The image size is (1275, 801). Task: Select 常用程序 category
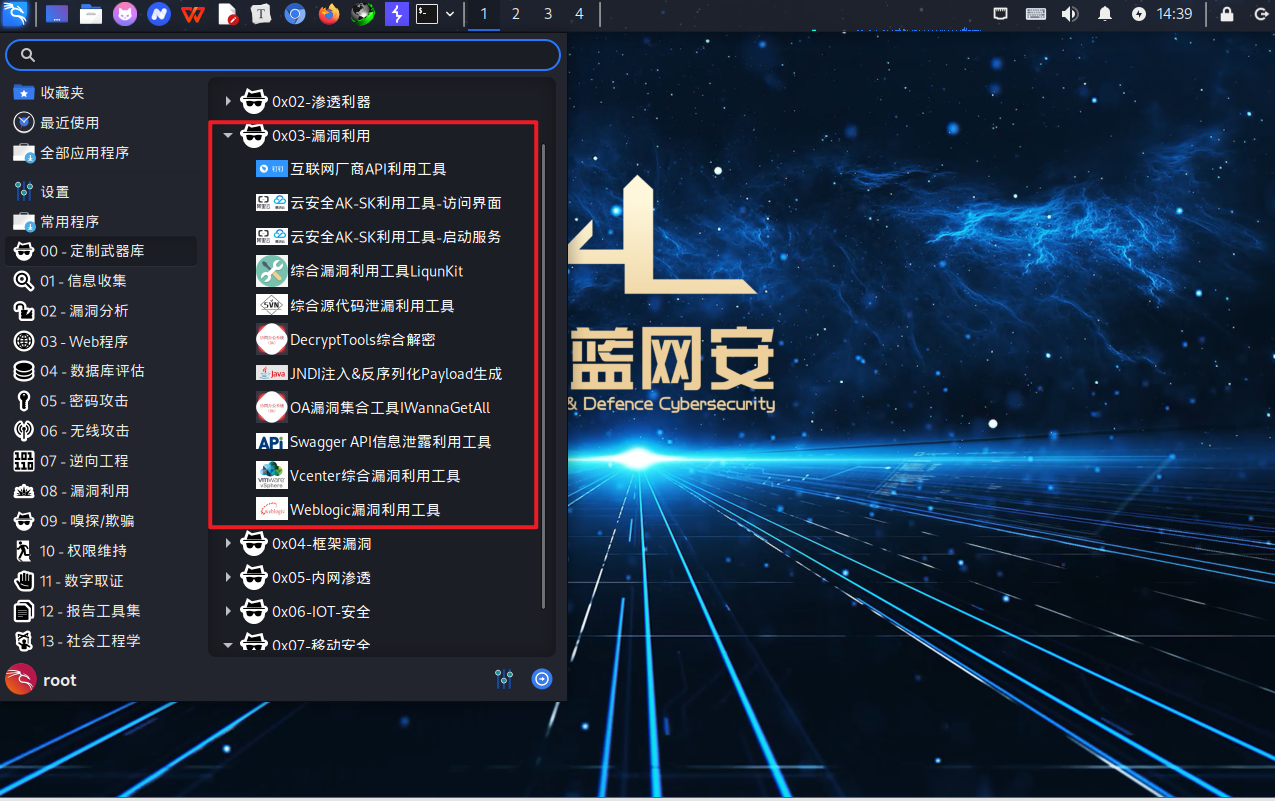[x=101, y=221]
